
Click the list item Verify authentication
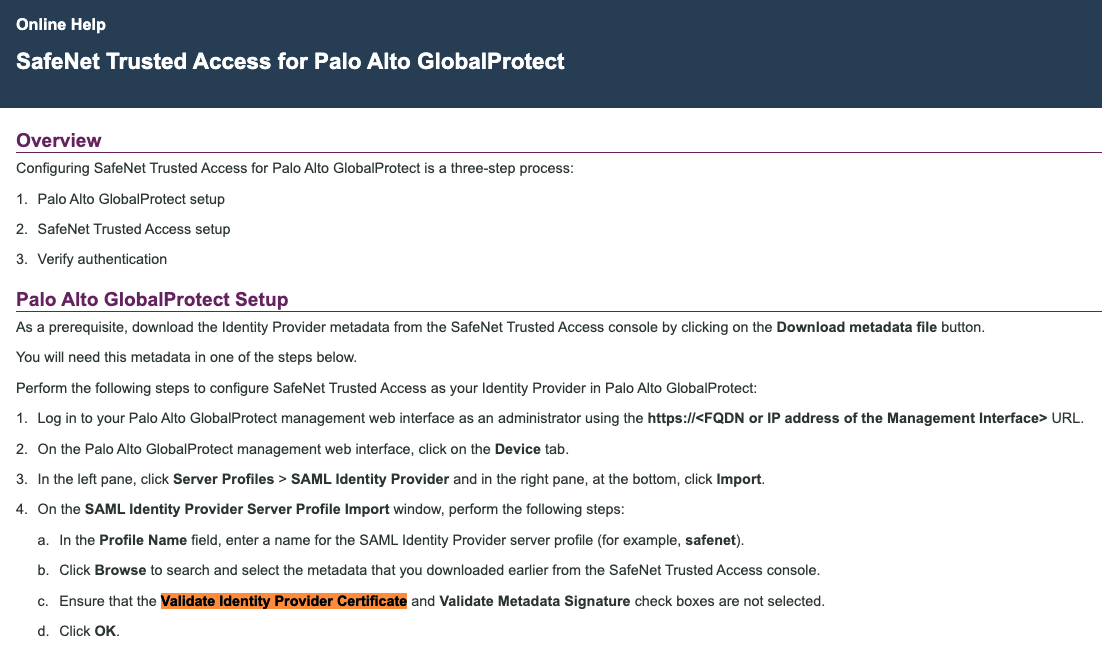pos(103,259)
